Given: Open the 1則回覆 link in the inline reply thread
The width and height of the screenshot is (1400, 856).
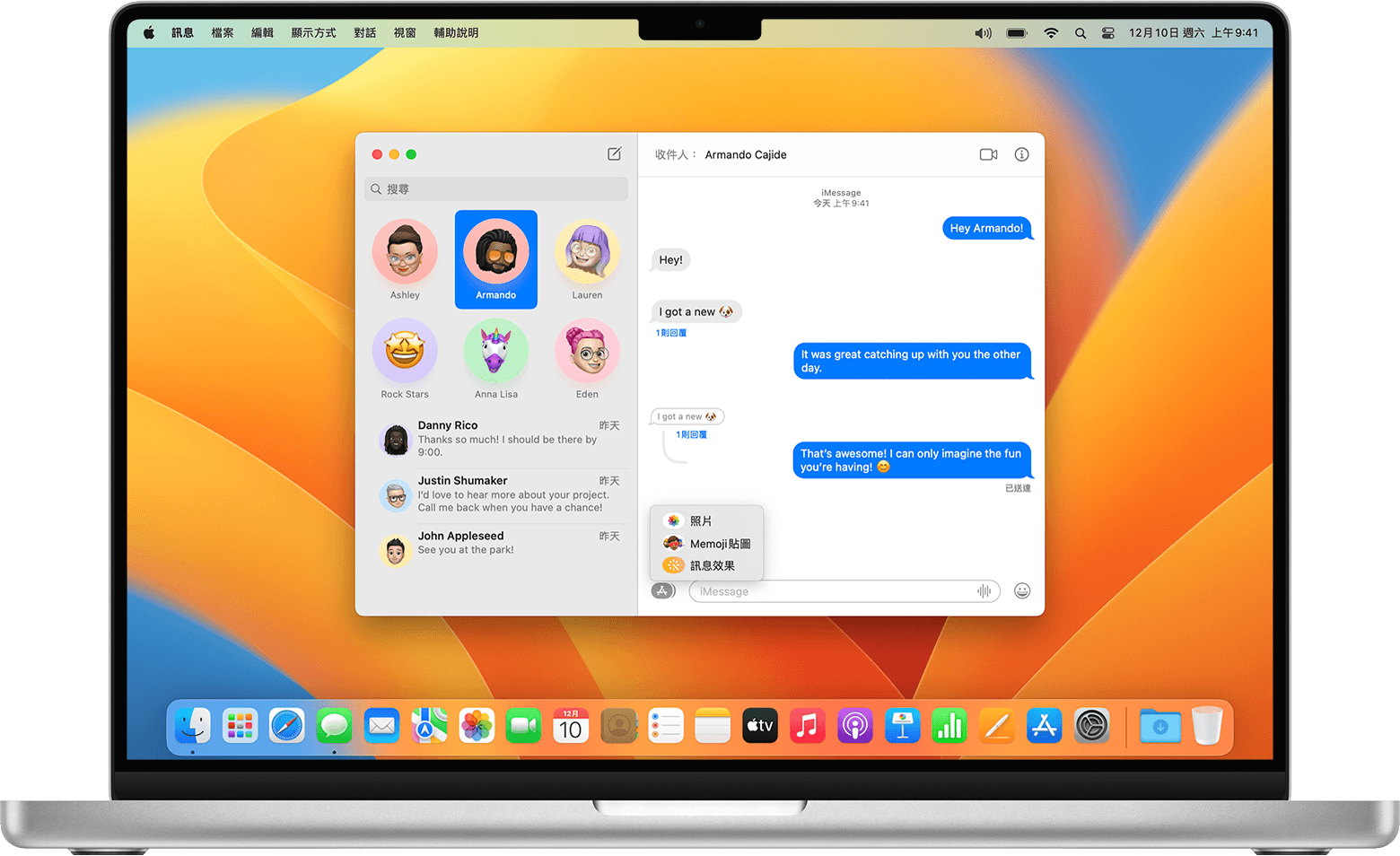Looking at the screenshot, I should click(691, 434).
